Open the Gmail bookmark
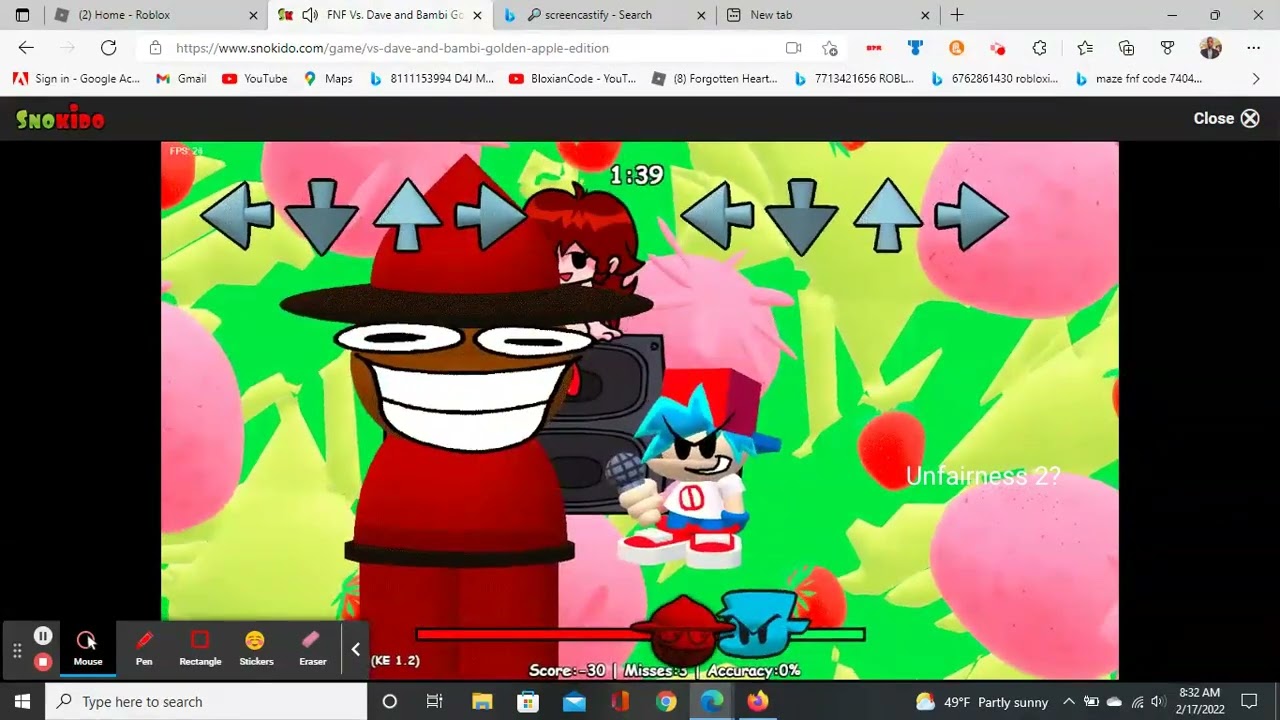The width and height of the screenshot is (1280, 720). [x=181, y=79]
